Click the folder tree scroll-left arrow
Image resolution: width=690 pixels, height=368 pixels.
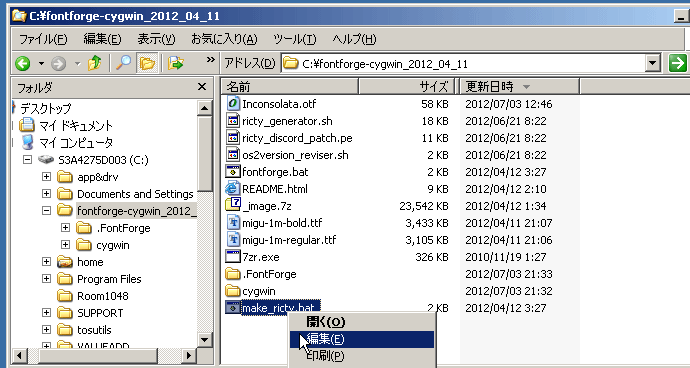(19, 355)
